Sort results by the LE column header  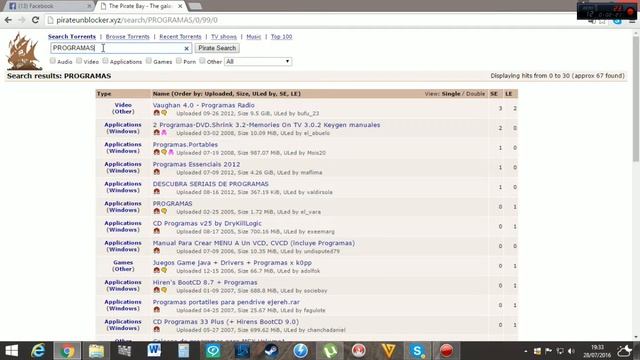tap(509, 94)
